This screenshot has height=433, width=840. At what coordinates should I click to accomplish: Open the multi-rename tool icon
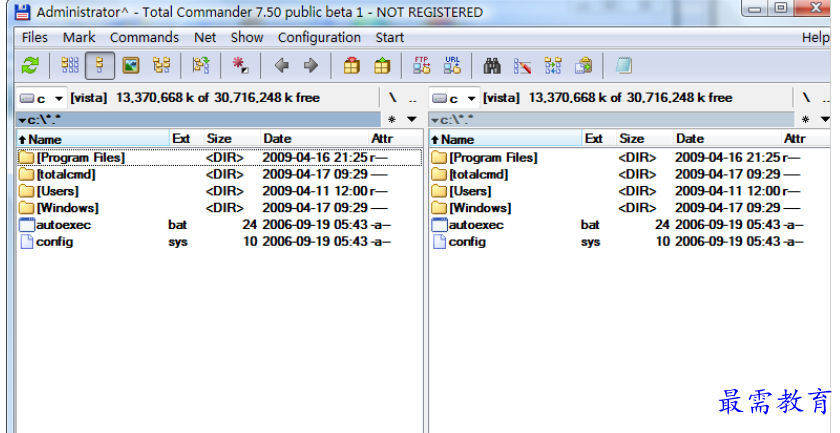(x=522, y=66)
